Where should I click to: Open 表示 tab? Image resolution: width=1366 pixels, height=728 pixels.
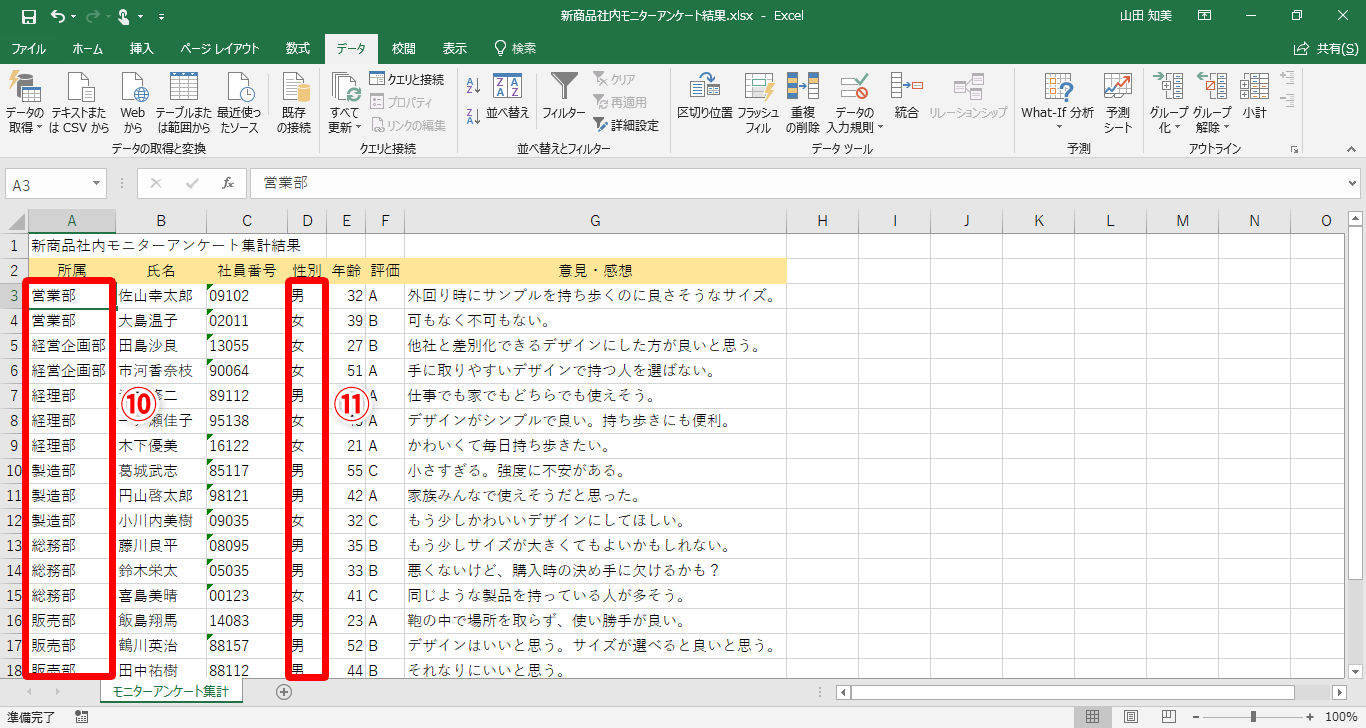pyautogui.click(x=455, y=48)
